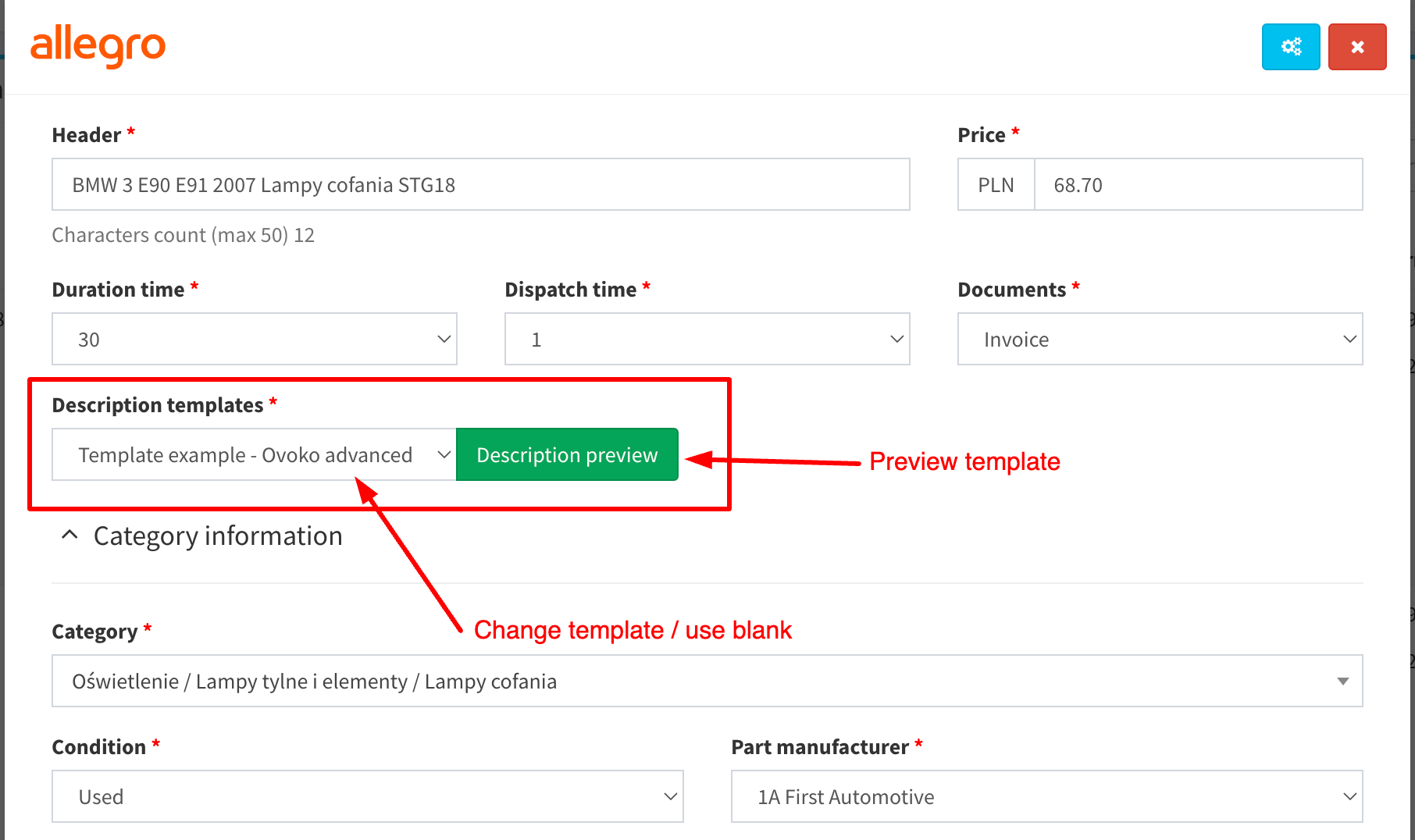Click the Header field label
1415x840 pixels.
(x=86, y=135)
